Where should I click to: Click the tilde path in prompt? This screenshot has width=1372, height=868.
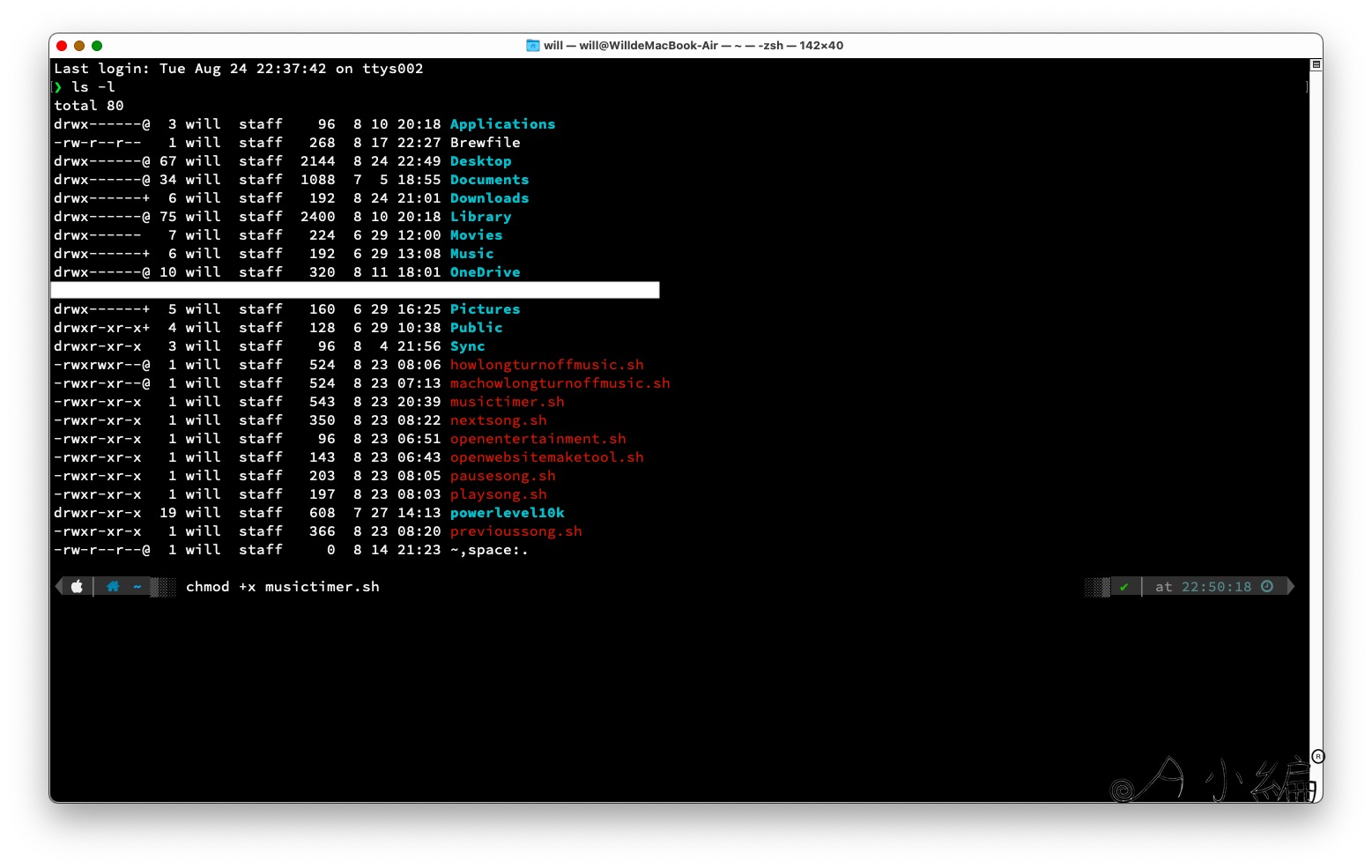point(137,587)
